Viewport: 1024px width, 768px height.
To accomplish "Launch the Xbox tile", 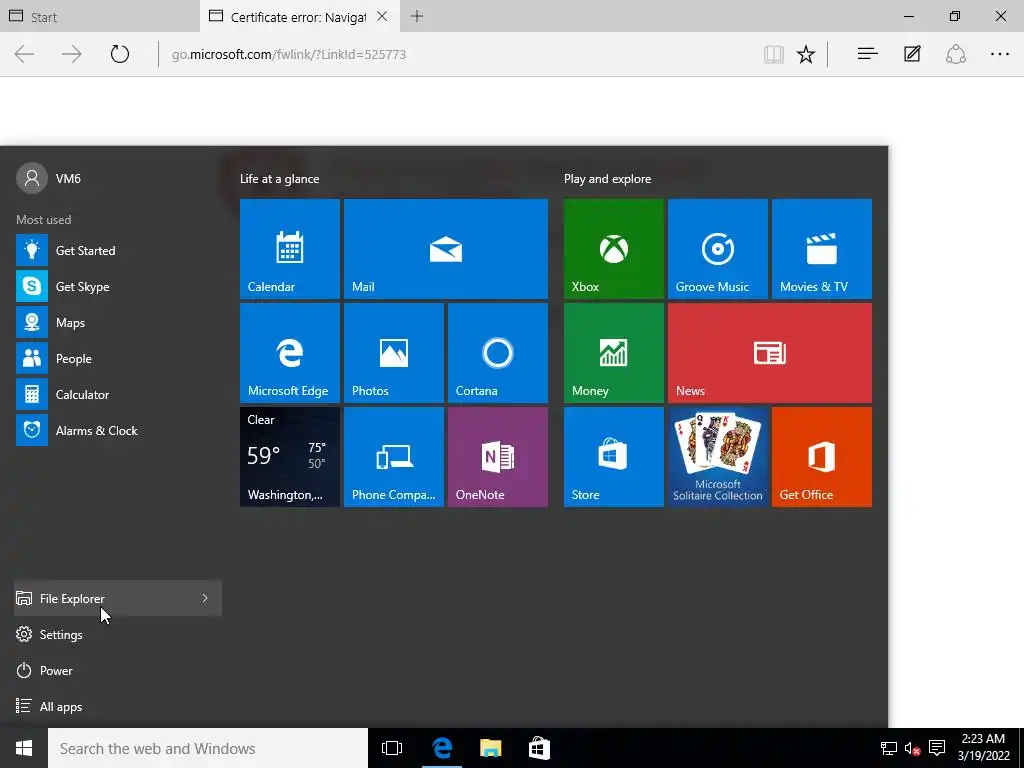I will coord(614,249).
